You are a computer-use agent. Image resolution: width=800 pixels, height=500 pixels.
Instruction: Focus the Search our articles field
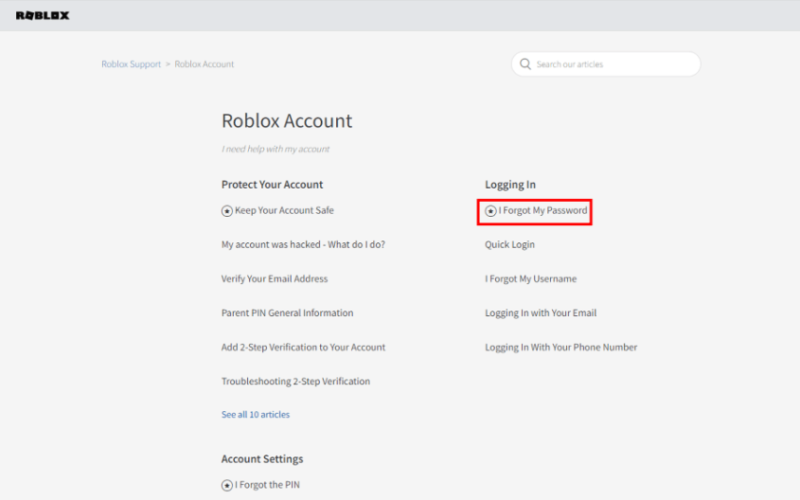pos(606,64)
